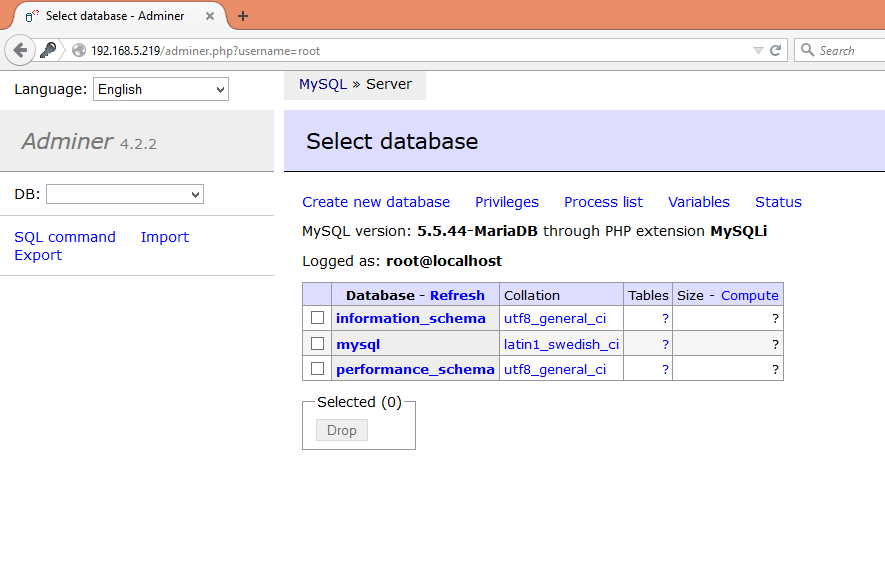Click the MySQL breadcrumb link
885x585 pixels.
(x=323, y=84)
